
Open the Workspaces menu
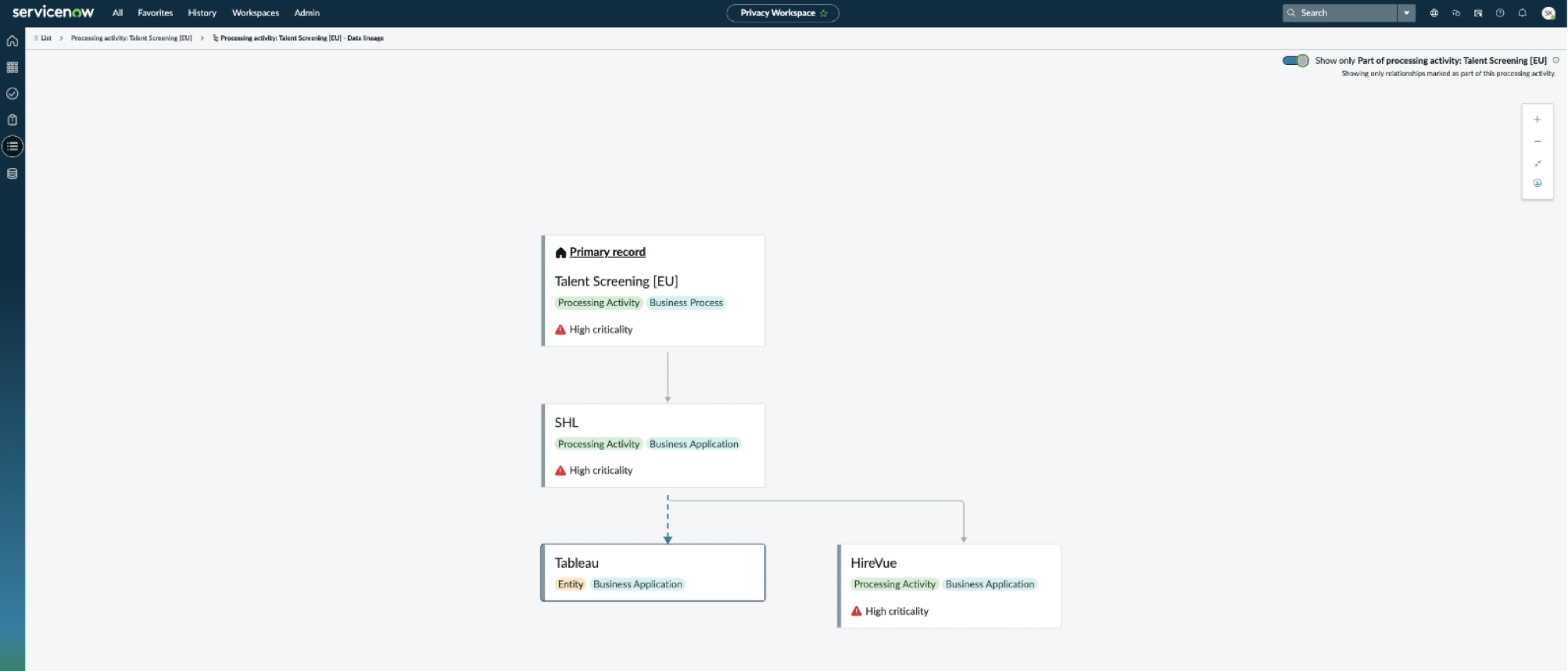click(255, 13)
